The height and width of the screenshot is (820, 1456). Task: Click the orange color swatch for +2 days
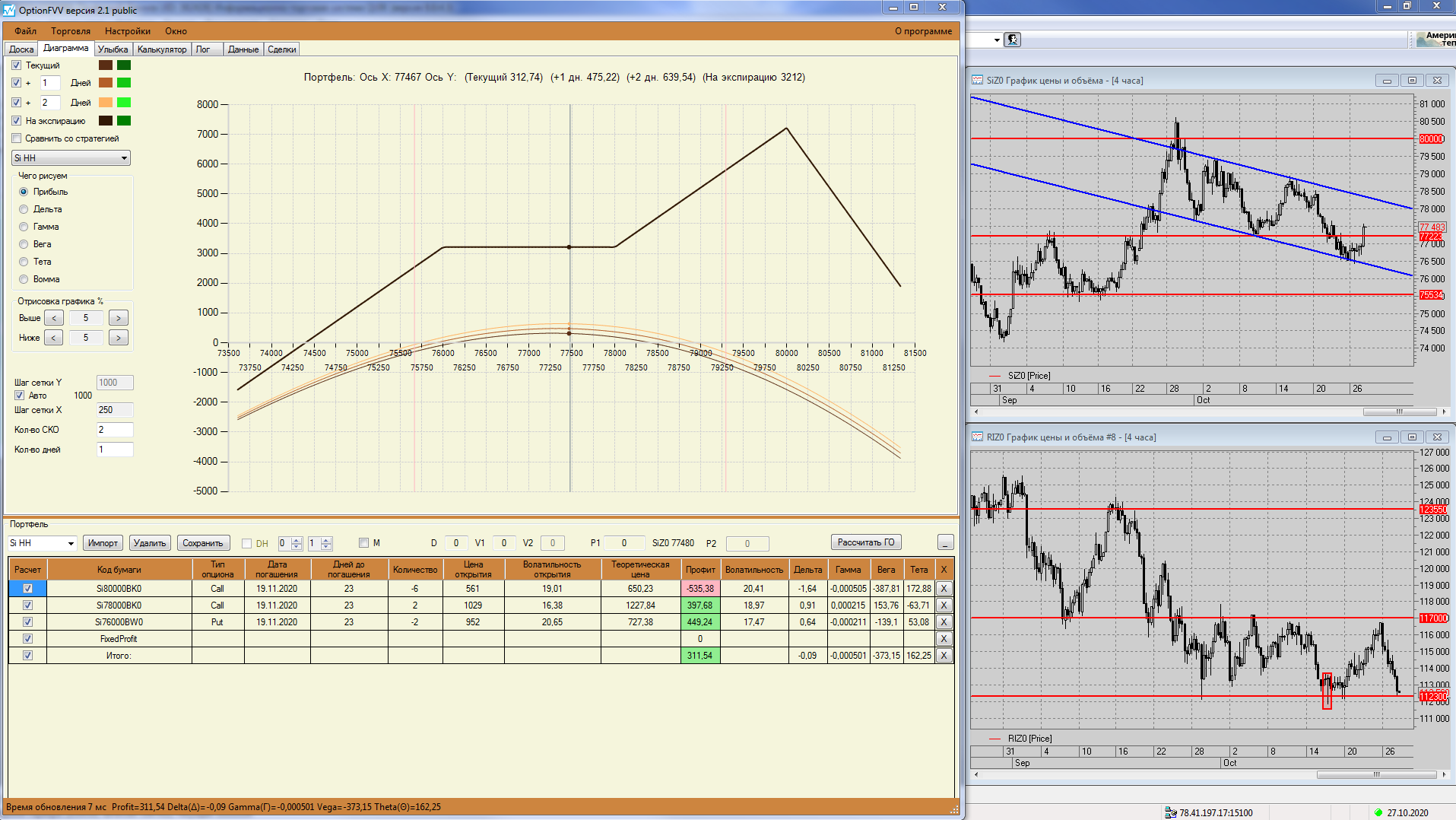click(x=106, y=103)
